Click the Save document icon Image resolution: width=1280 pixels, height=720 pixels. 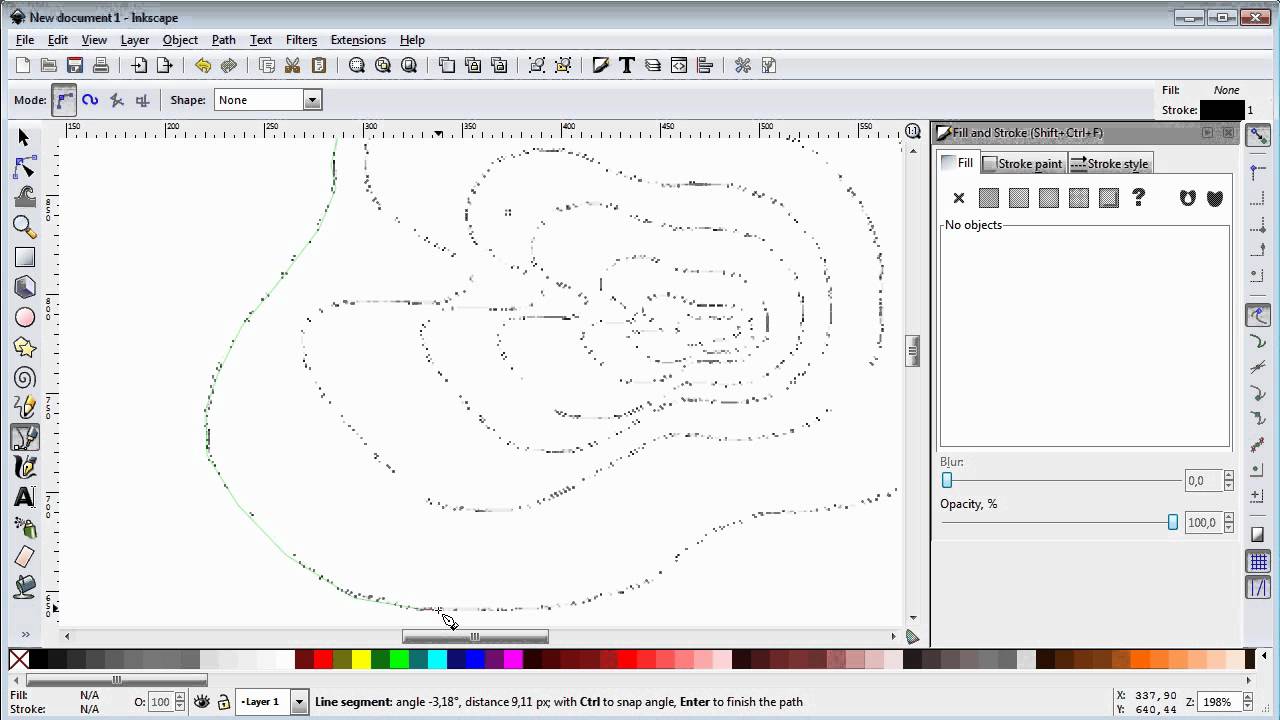[x=75, y=66]
